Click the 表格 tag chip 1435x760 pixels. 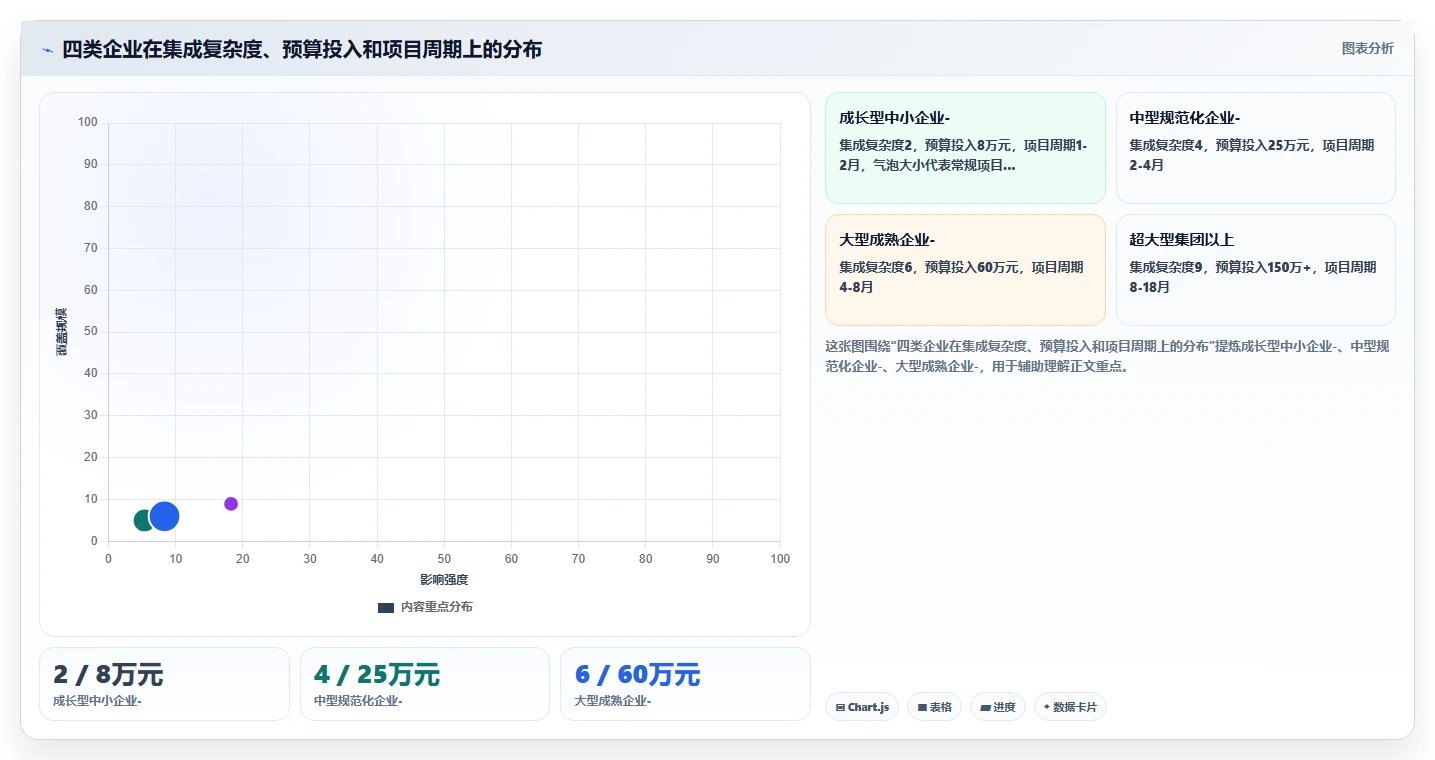point(934,707)
